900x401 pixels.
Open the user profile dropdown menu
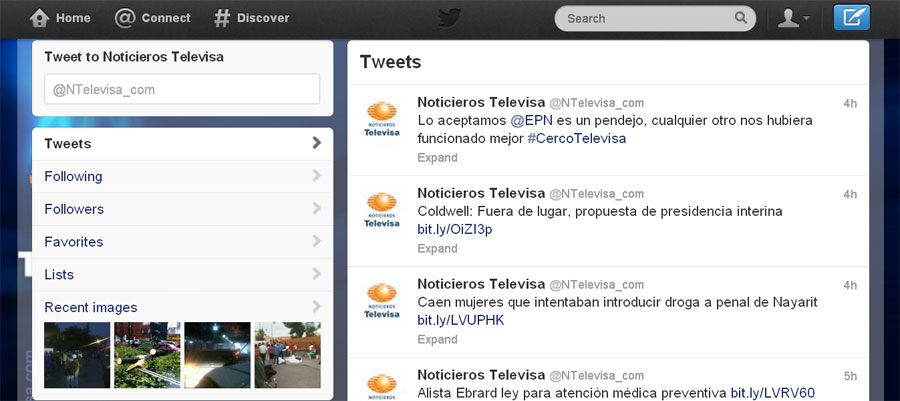[793, 18]
